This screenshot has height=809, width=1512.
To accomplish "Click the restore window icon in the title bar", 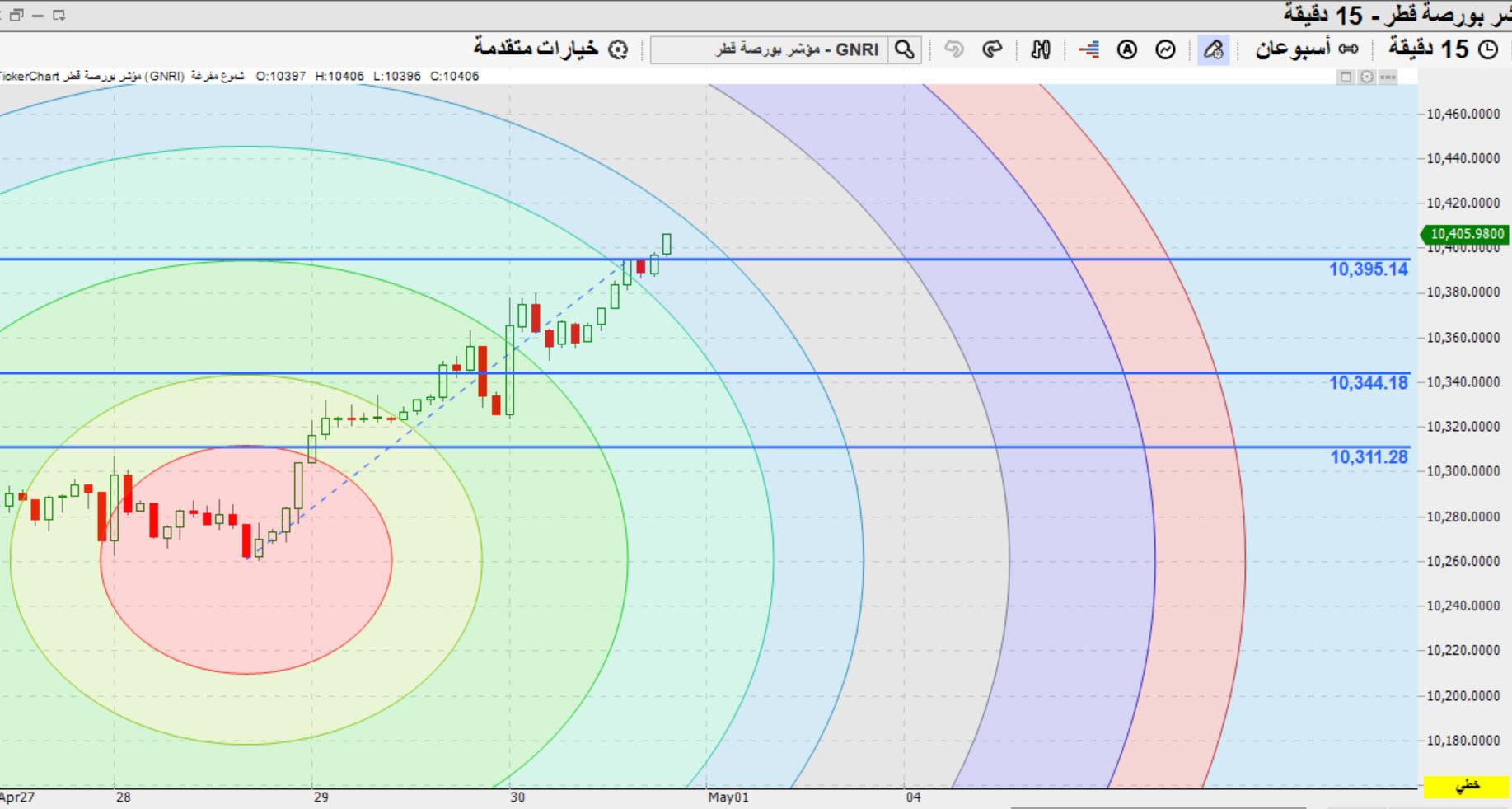I will click(x=16, y=15).
